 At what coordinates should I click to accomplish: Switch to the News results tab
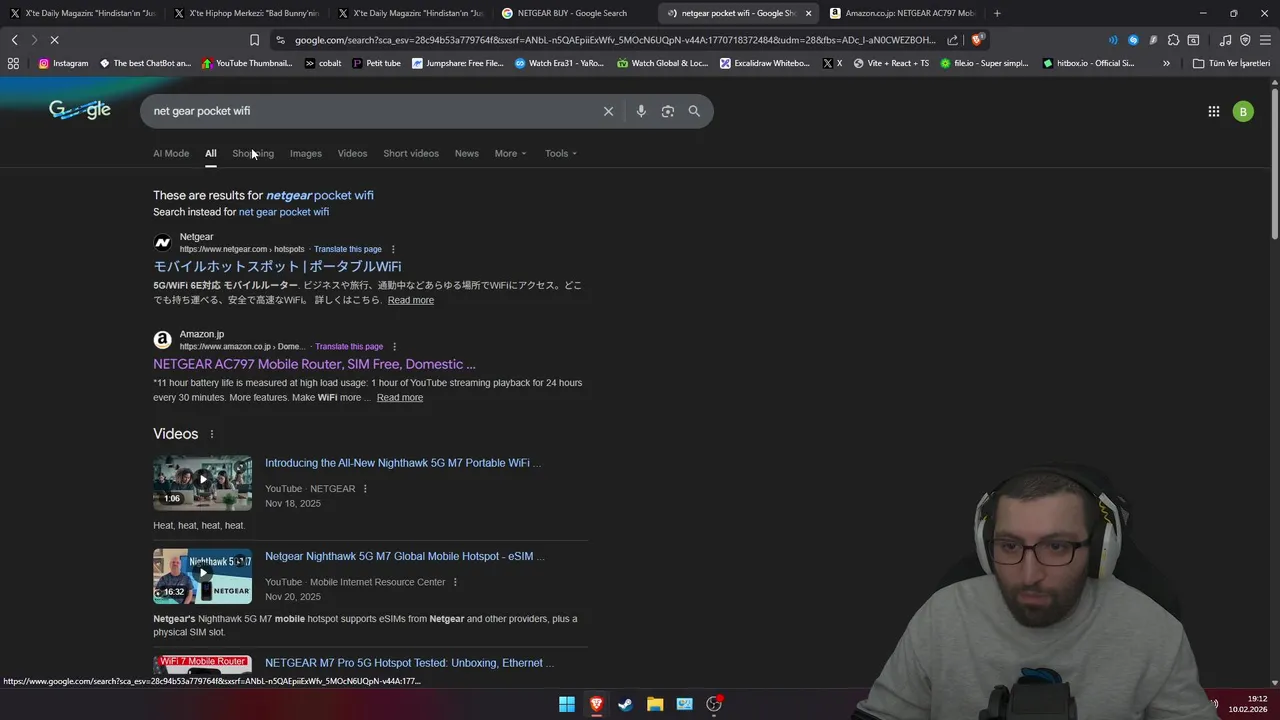tap(467, 153)
